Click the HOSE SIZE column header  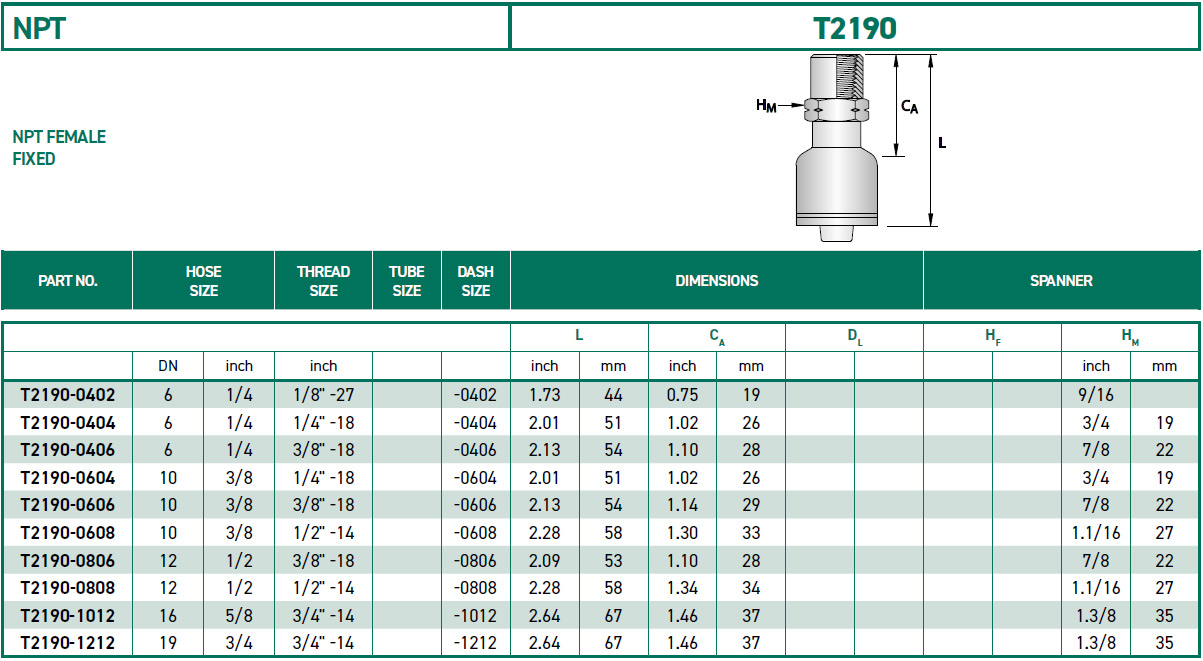point(204,281)
